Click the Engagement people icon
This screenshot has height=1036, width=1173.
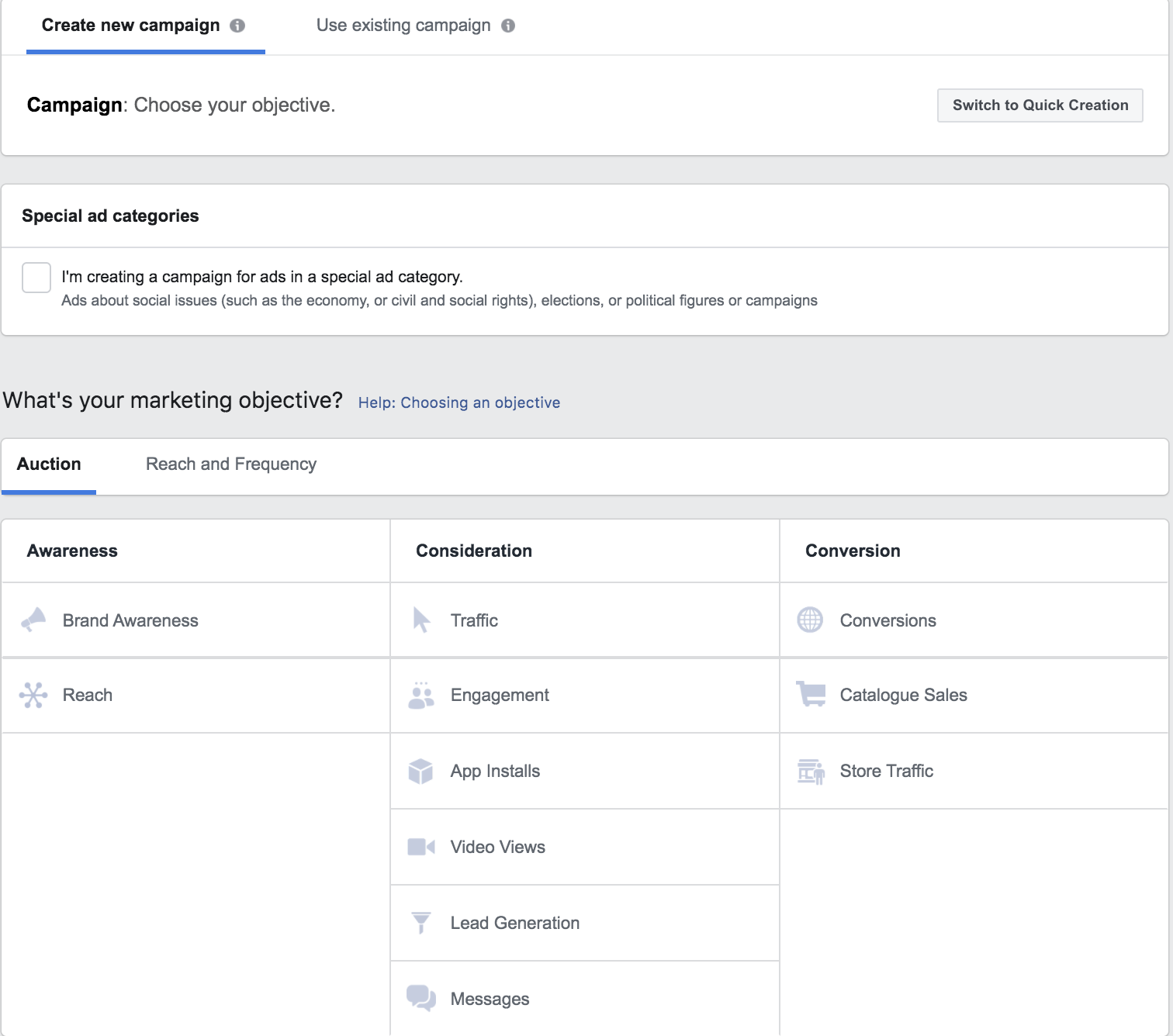pyautogui.click(x=421, y=696)
